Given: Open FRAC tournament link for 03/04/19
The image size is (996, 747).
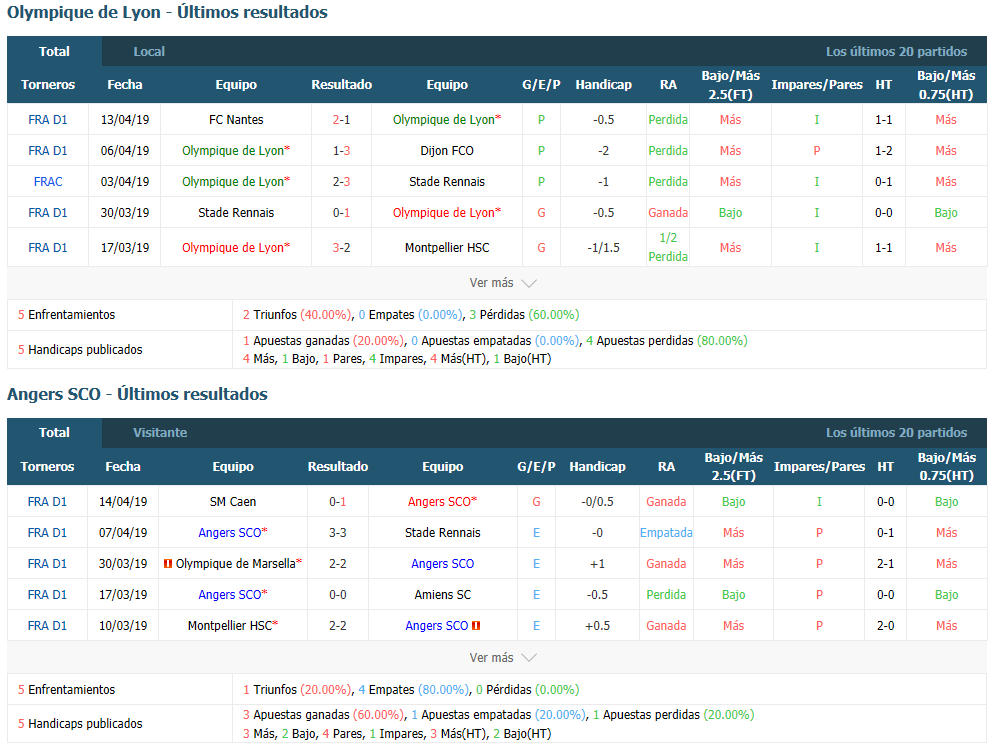Looking at the screenshot, I should tap(48, 182).
